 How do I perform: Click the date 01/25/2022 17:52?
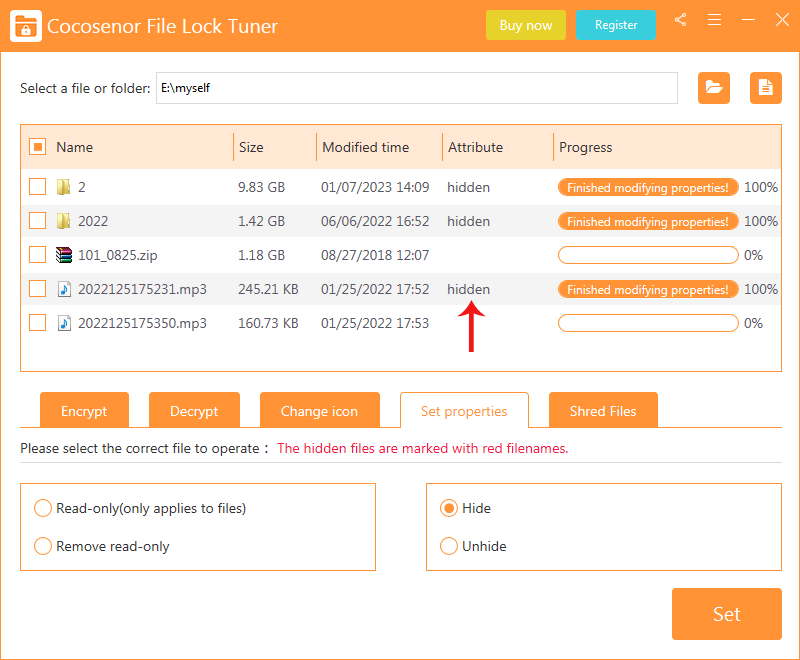pyautogui.click(x=375, y=289)
